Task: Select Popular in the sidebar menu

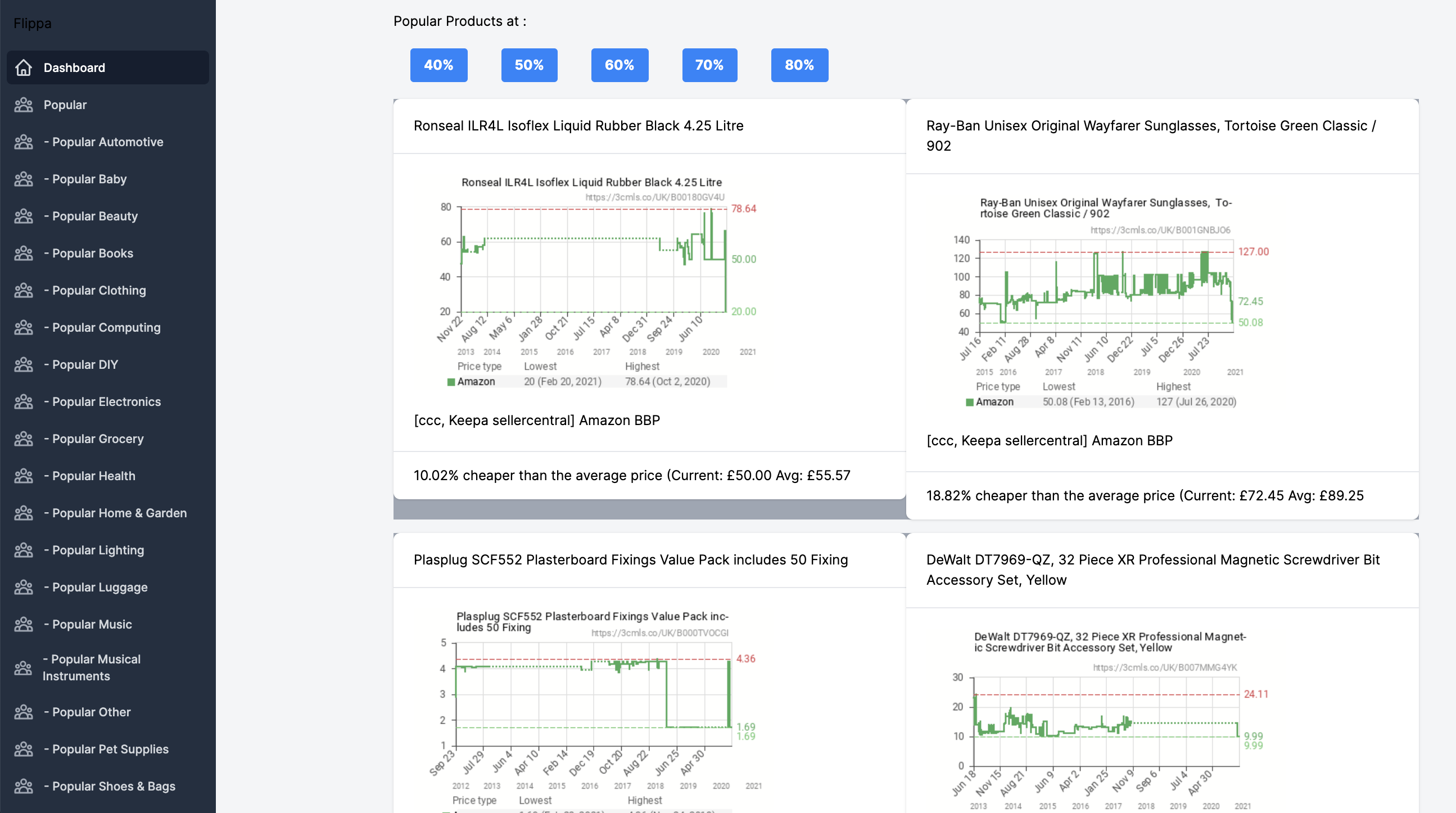Action: click(x=65, y=105)
